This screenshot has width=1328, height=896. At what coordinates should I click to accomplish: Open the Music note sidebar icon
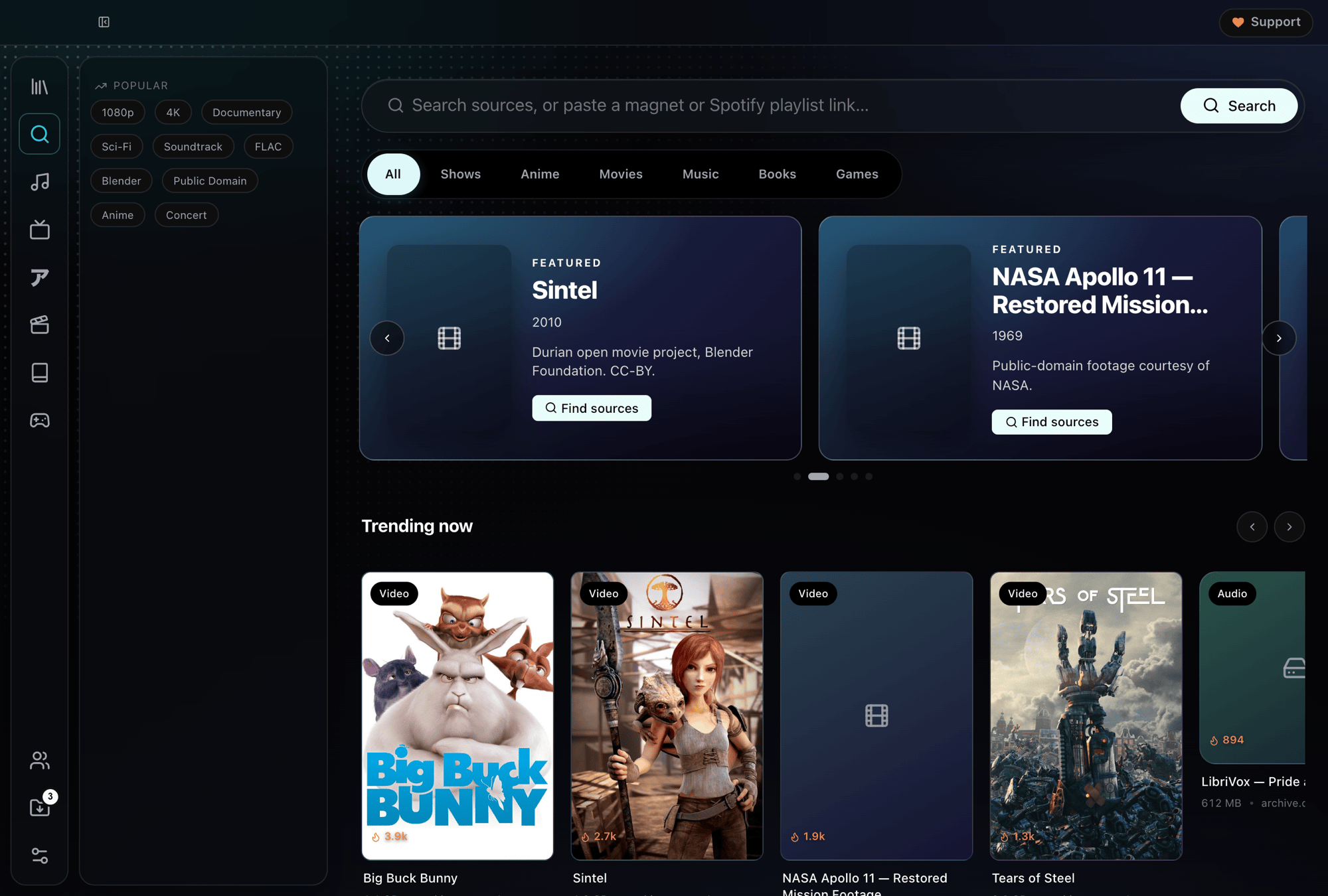click(x=40, y=182)
